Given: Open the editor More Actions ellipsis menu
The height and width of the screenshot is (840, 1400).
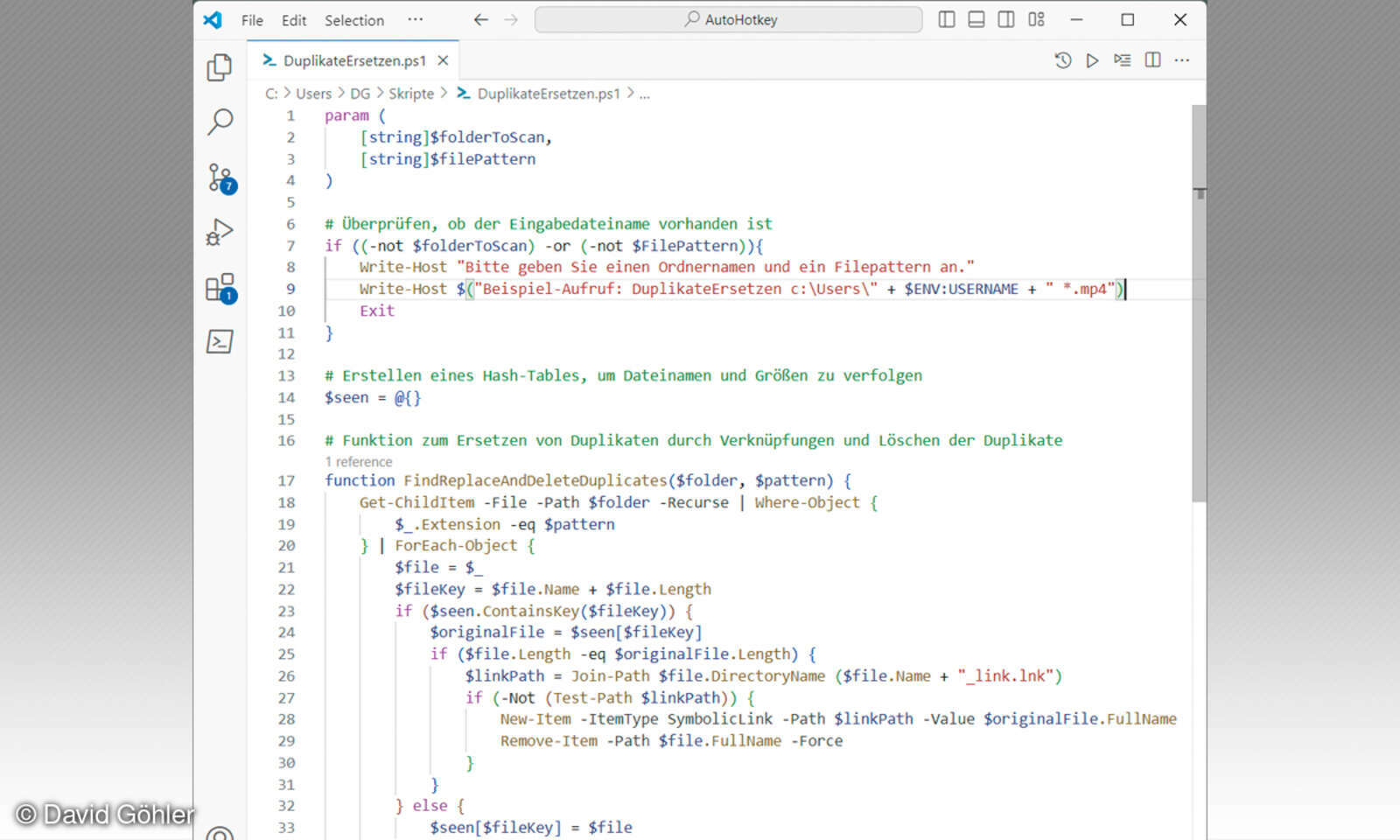Looking at the screenshot, I should (x=1182, y=60).
